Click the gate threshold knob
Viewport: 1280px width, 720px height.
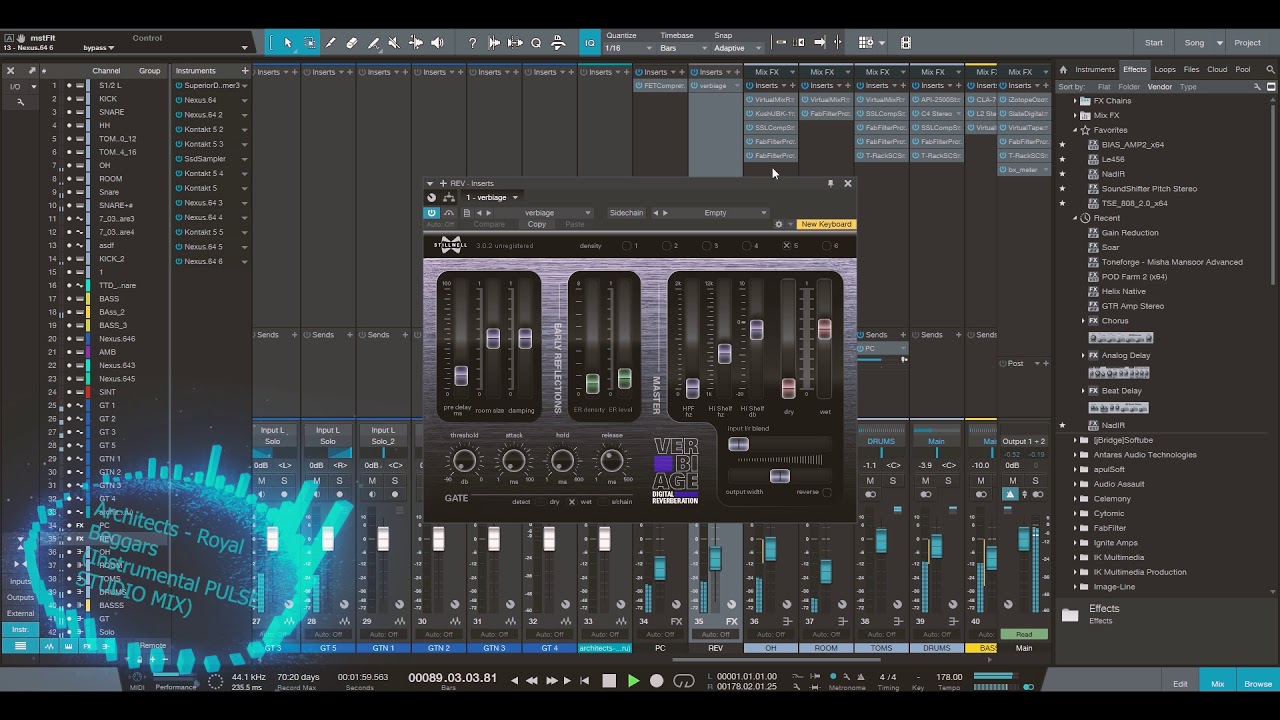464,461
